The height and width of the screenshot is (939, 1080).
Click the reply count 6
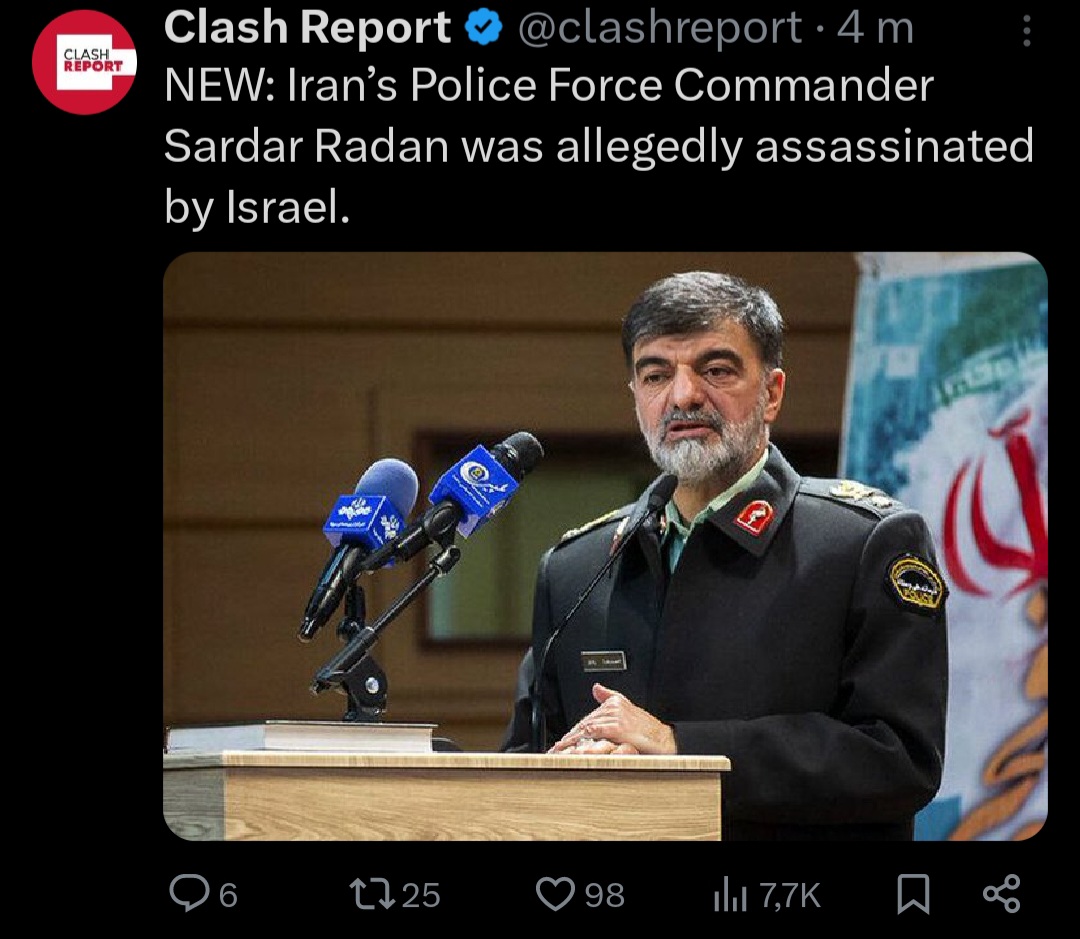(x=228, y=896)
